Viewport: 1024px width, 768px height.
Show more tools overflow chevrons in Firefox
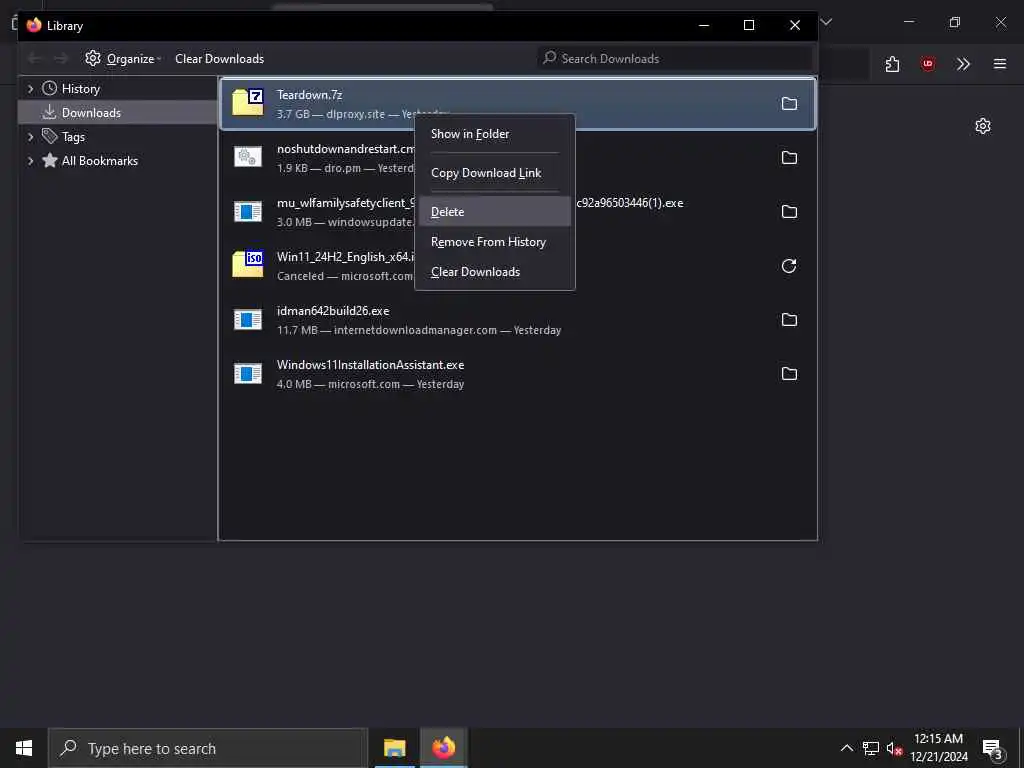click(x=963, y=64)
